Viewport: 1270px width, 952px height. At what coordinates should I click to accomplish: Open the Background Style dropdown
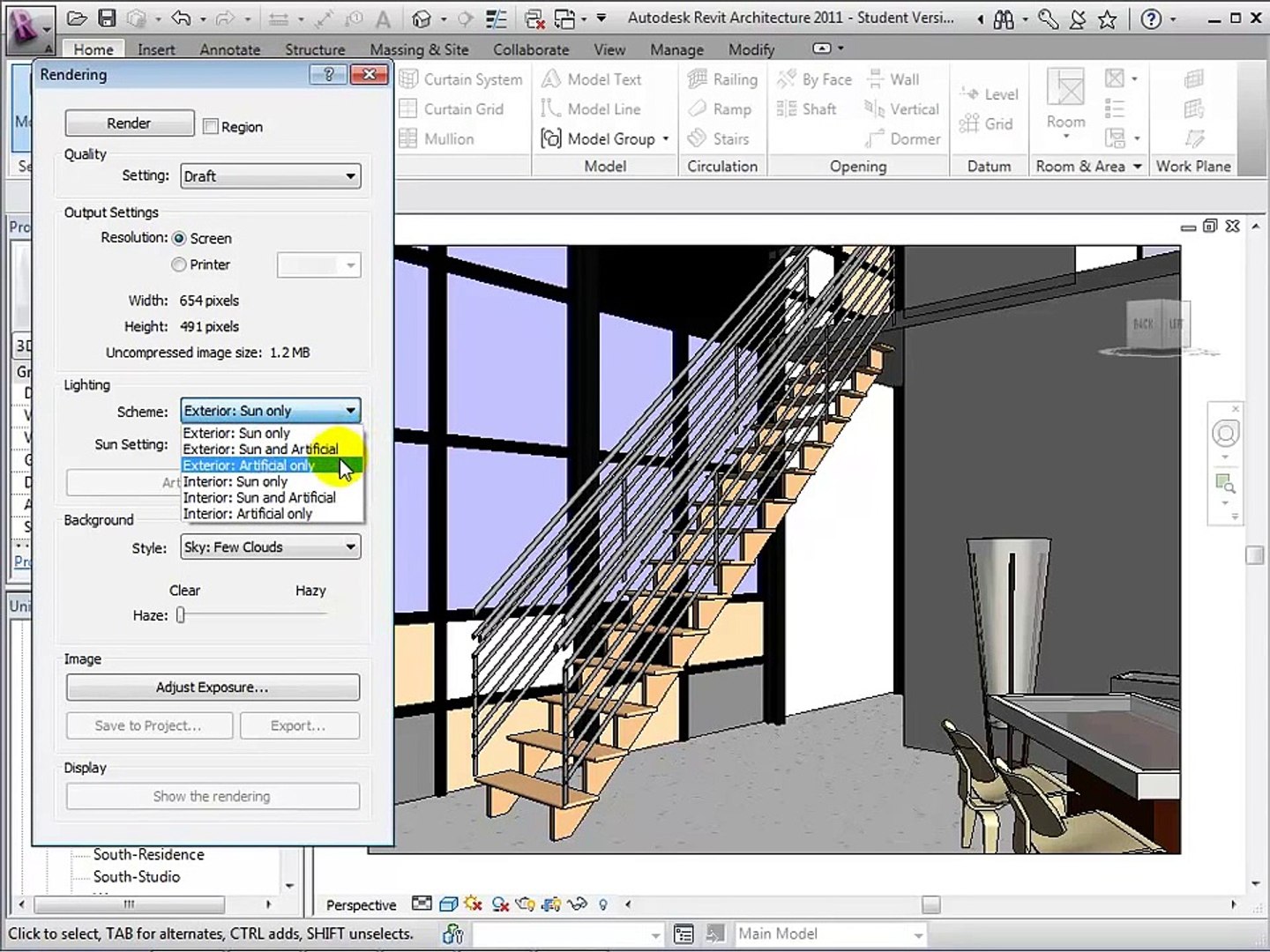click(x=270, y=547)
